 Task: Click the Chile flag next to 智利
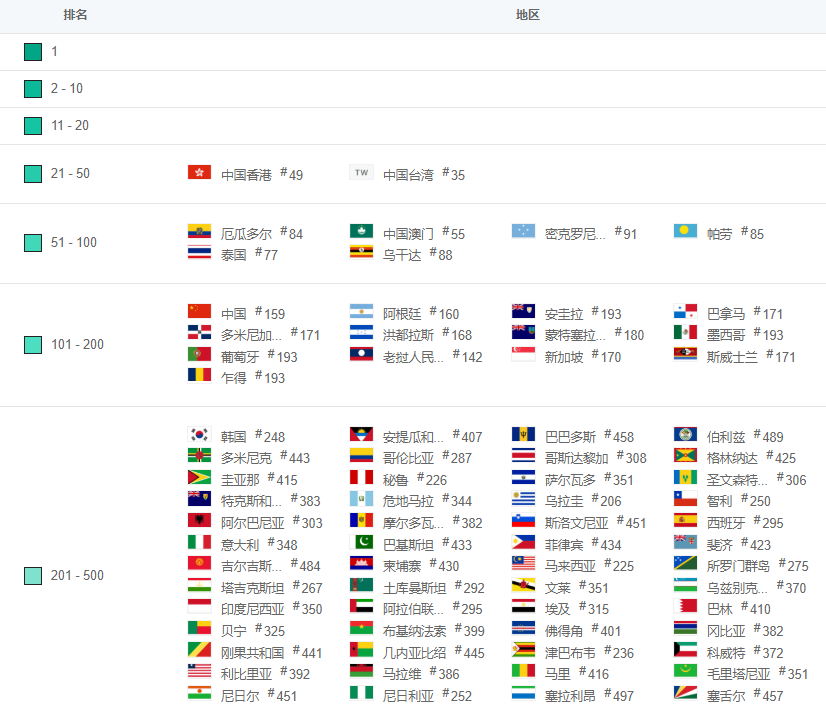pyautogui.click(x=685, y=498)
